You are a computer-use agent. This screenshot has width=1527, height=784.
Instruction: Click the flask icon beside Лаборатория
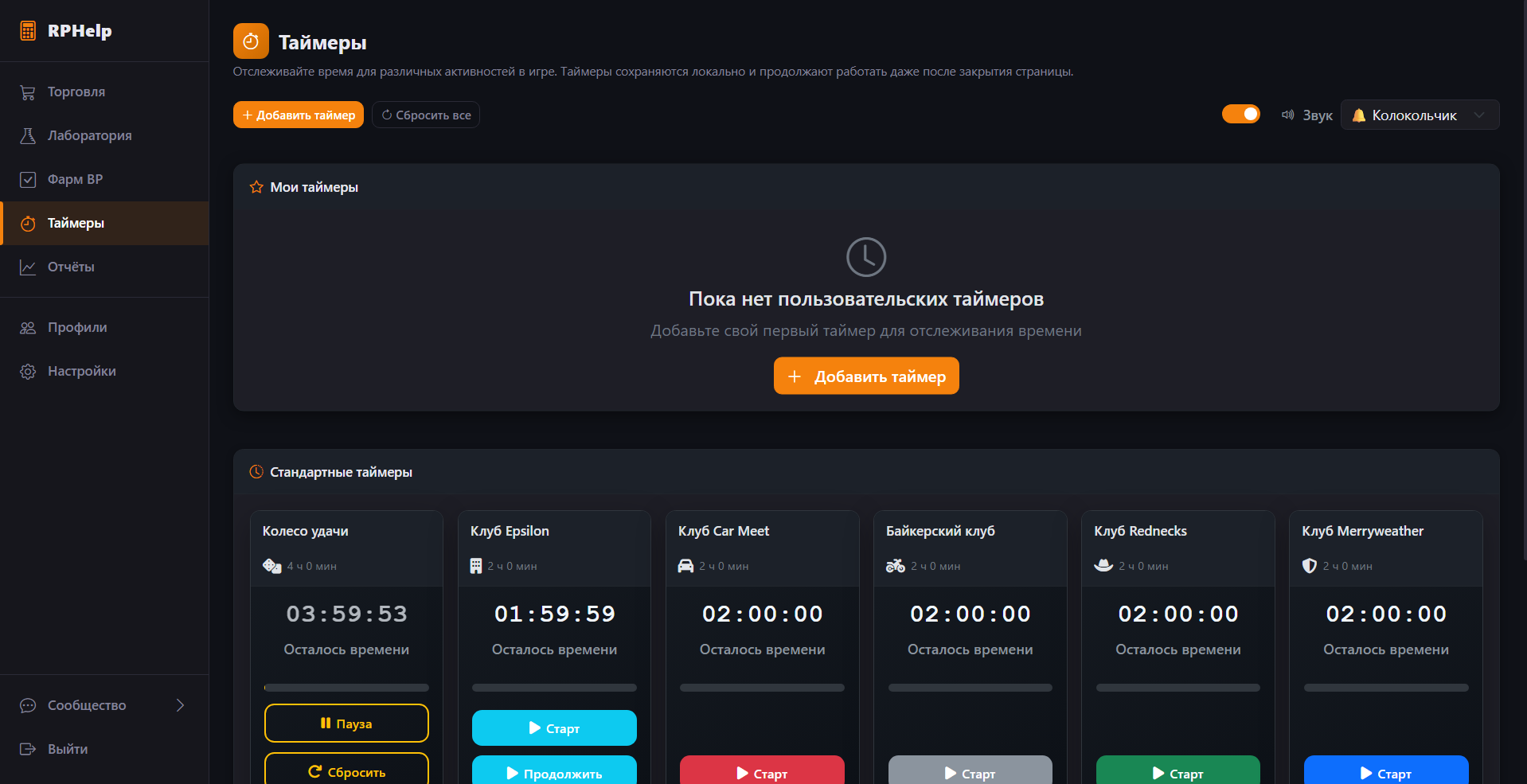click(x=28, y=136)
